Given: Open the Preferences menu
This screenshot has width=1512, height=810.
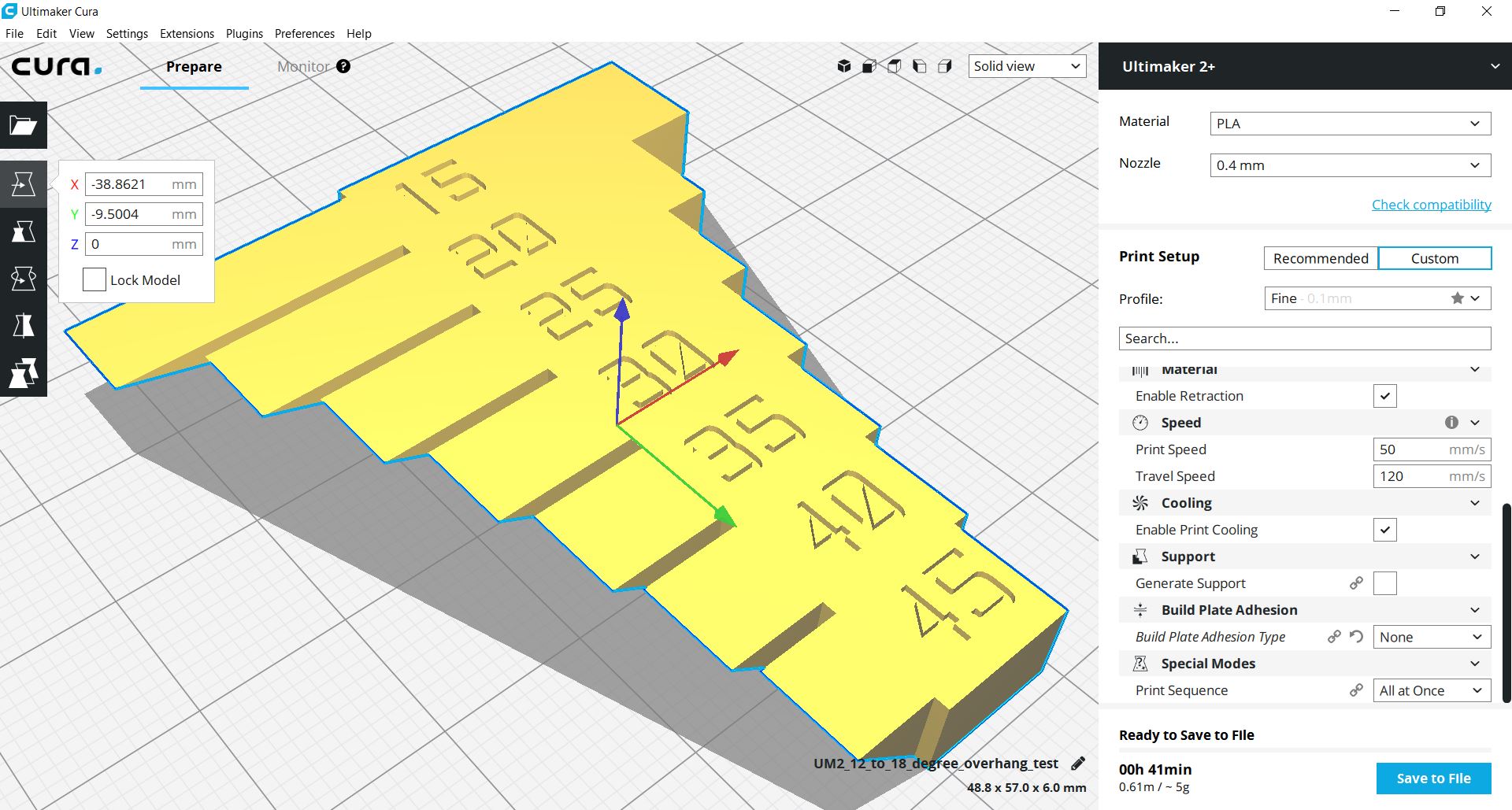Looking at the screenshot, I should point(305,34).
